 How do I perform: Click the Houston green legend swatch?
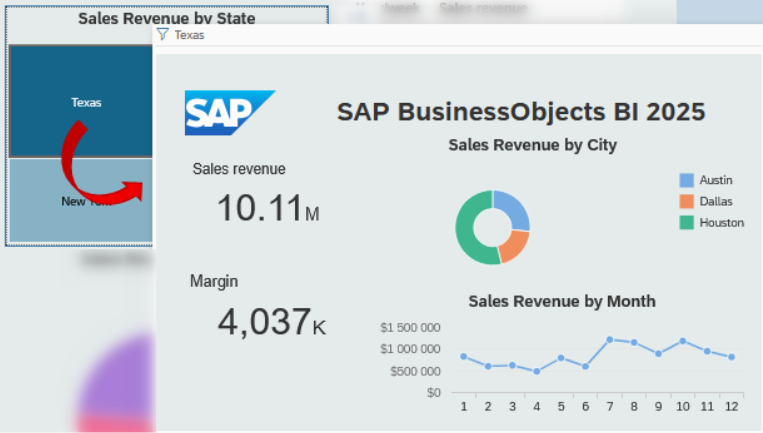(x=686, y=222)
